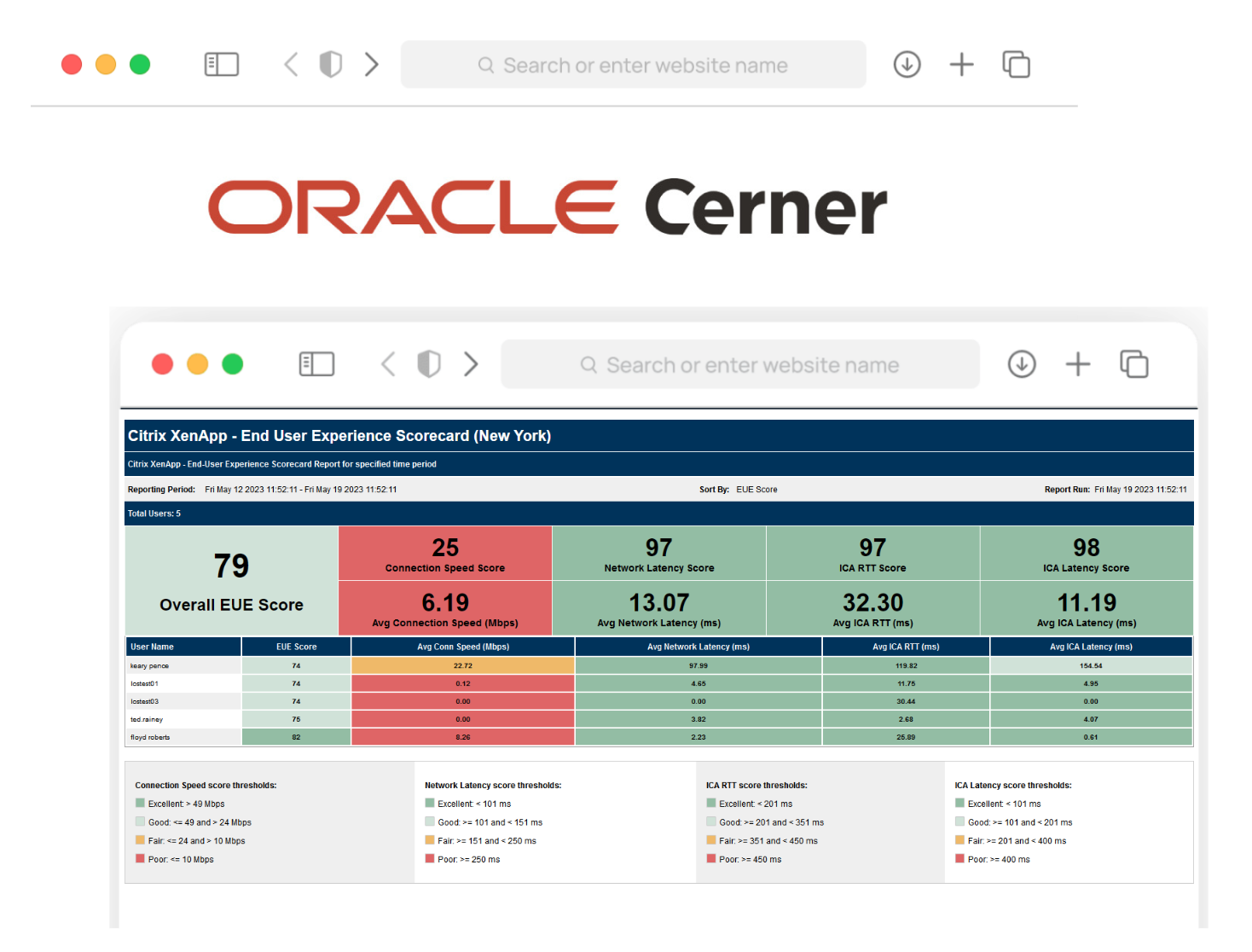Click the EUE score 75 cell for ted.rainey
This screenshot has width=1252, height=952.
click(x=297, y=719)
